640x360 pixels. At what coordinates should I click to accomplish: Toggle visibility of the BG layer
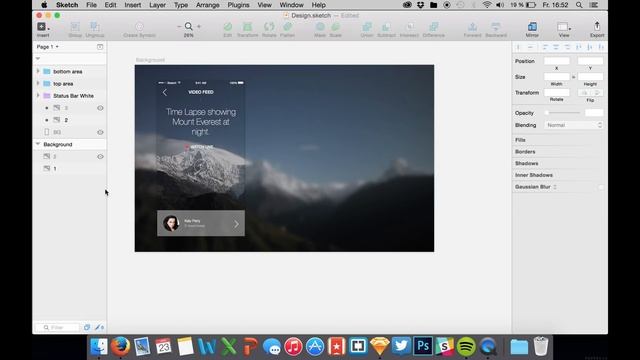pyautogui.click(x=100, y=132)
